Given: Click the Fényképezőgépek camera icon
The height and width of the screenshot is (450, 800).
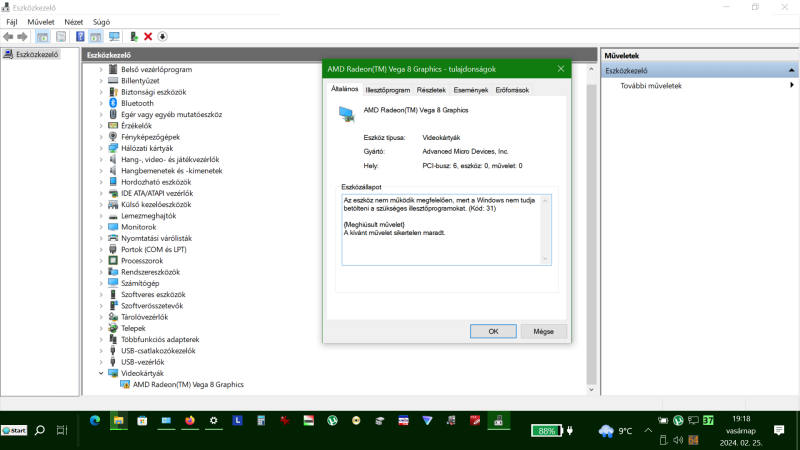Looking at the screenshot, I should 113,137.
